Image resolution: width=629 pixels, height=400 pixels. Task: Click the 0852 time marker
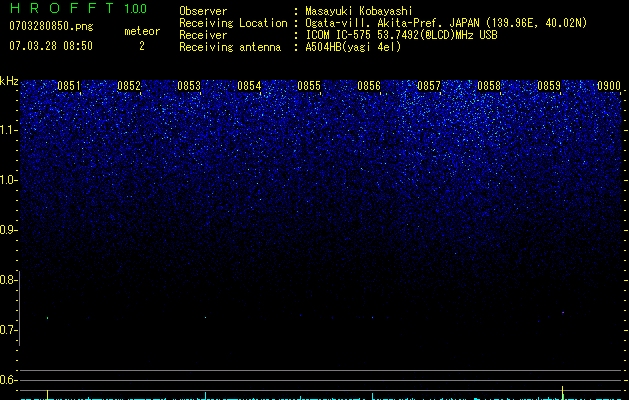129,86
